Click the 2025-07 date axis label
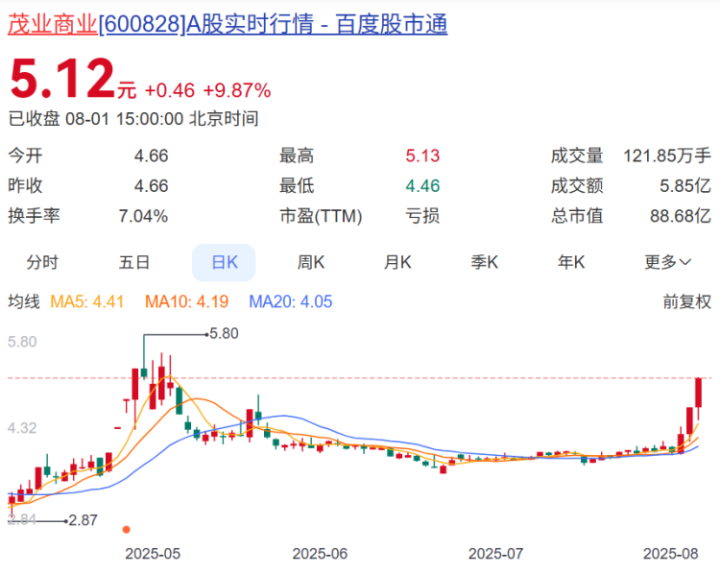720x574 pixels. 495,554
